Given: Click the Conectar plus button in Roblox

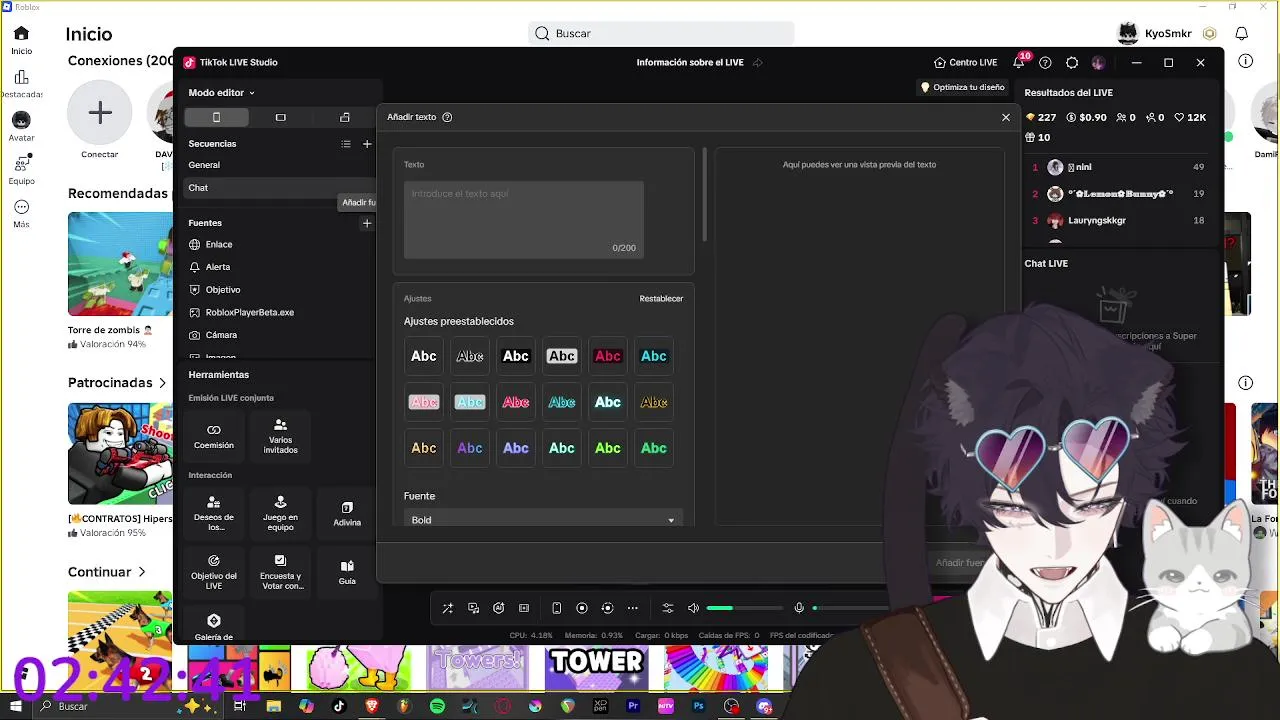Looking at the screenshot, I should pos(100,112).
